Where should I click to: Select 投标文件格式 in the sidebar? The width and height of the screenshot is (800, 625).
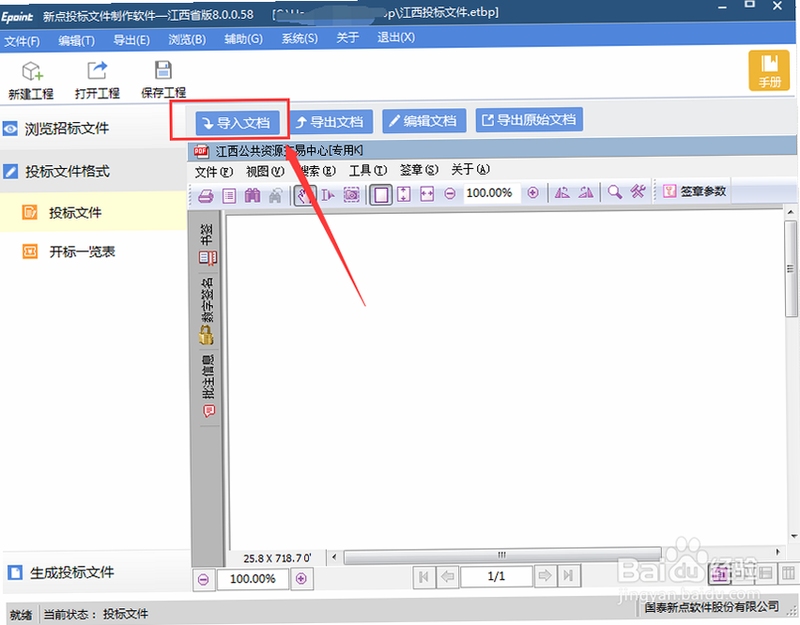[93, 171]
